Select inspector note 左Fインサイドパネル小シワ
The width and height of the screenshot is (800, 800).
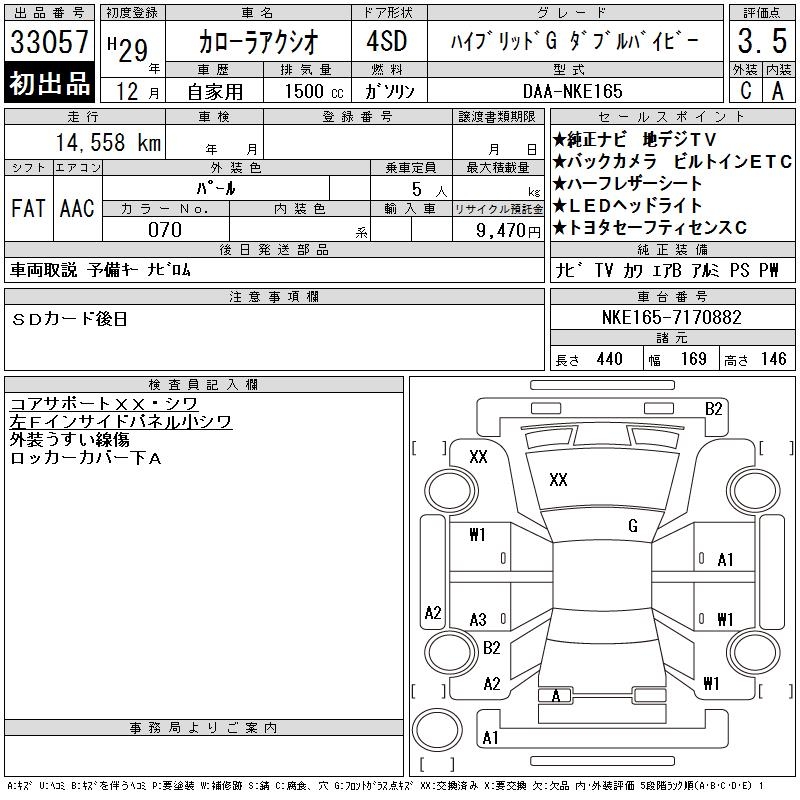tap(121, 421)
